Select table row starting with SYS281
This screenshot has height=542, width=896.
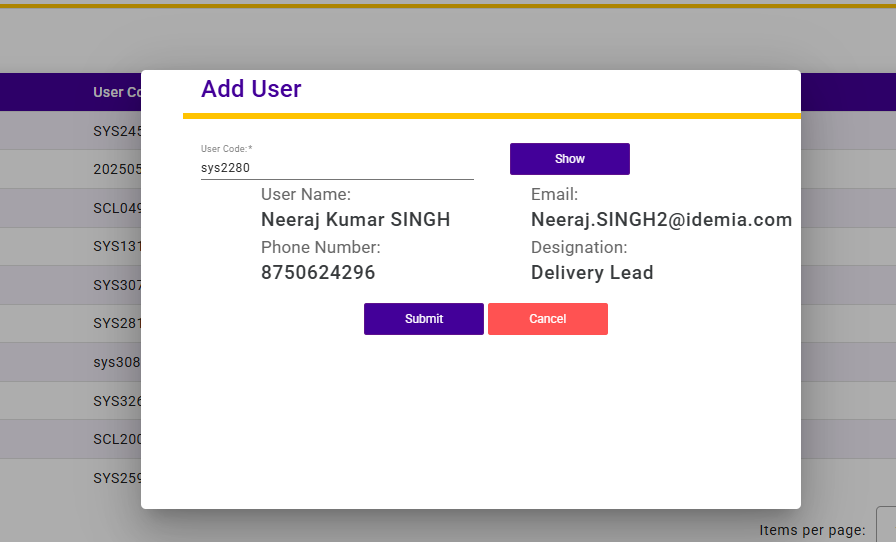pos(117,324)
